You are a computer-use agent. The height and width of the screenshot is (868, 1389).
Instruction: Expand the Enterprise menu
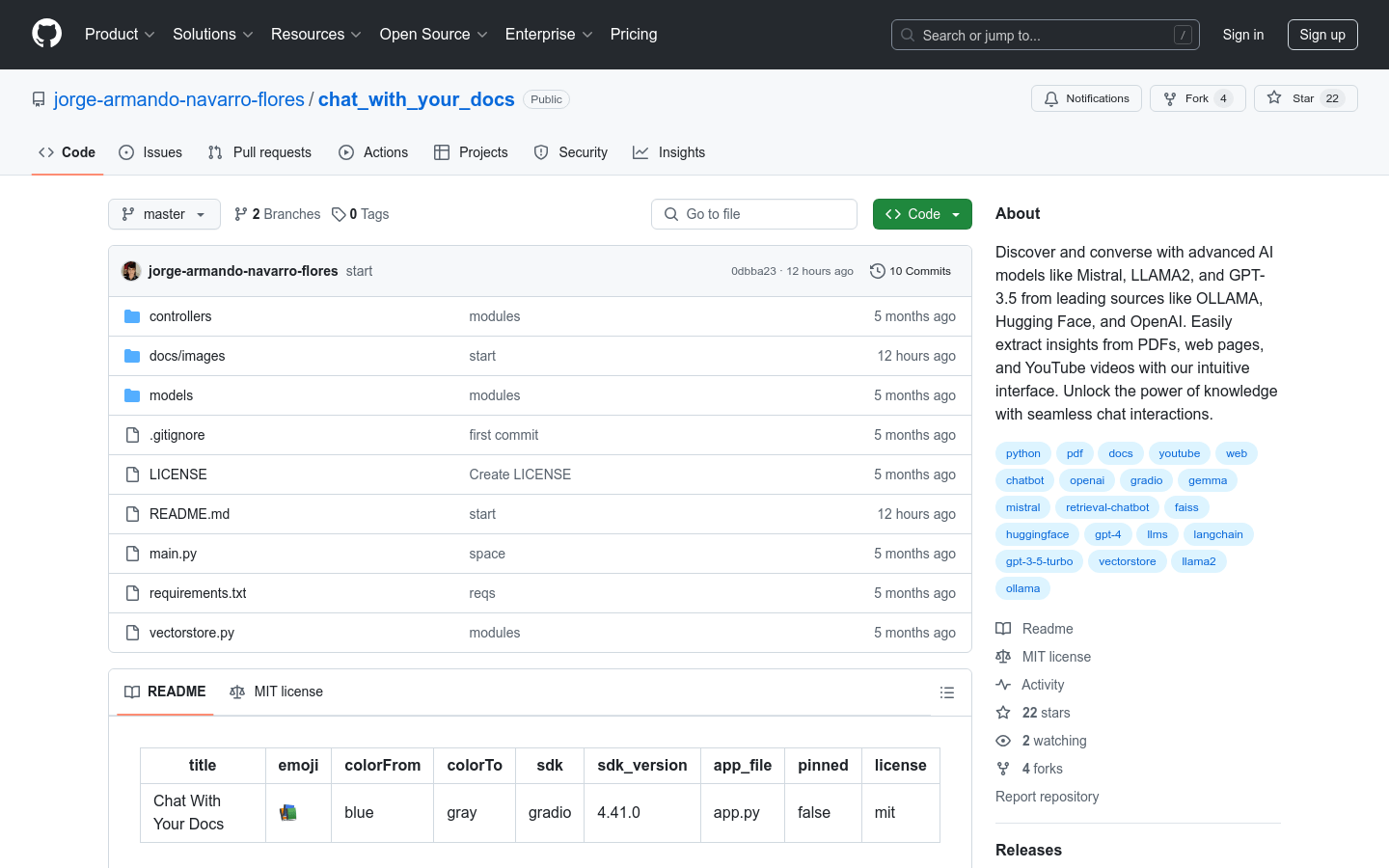pyautogui.click(x=549, y=34)
